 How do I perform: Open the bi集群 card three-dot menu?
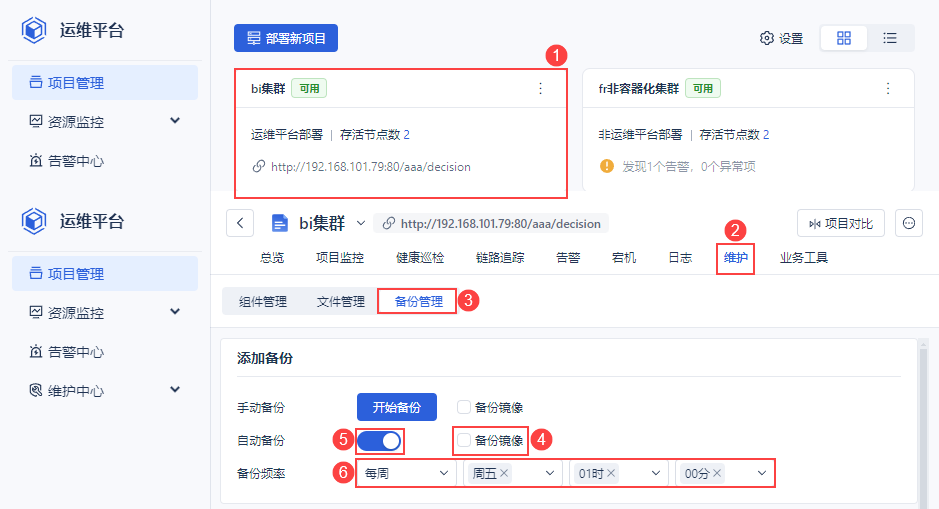(541, 88)
